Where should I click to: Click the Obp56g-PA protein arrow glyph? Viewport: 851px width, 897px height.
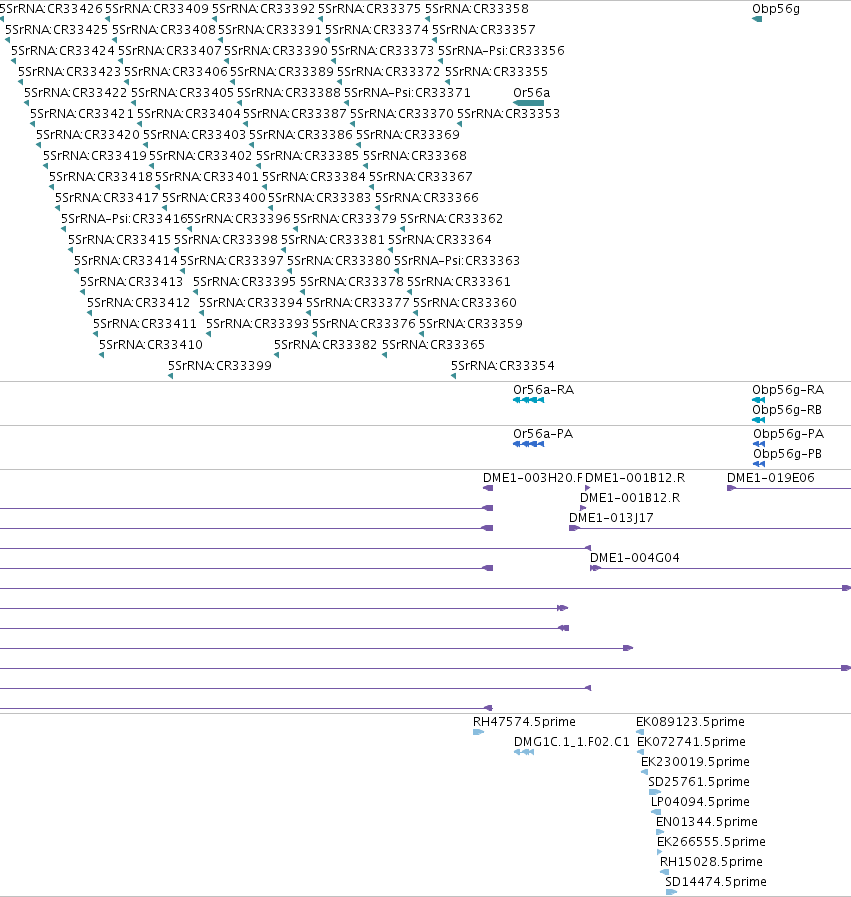759,444
